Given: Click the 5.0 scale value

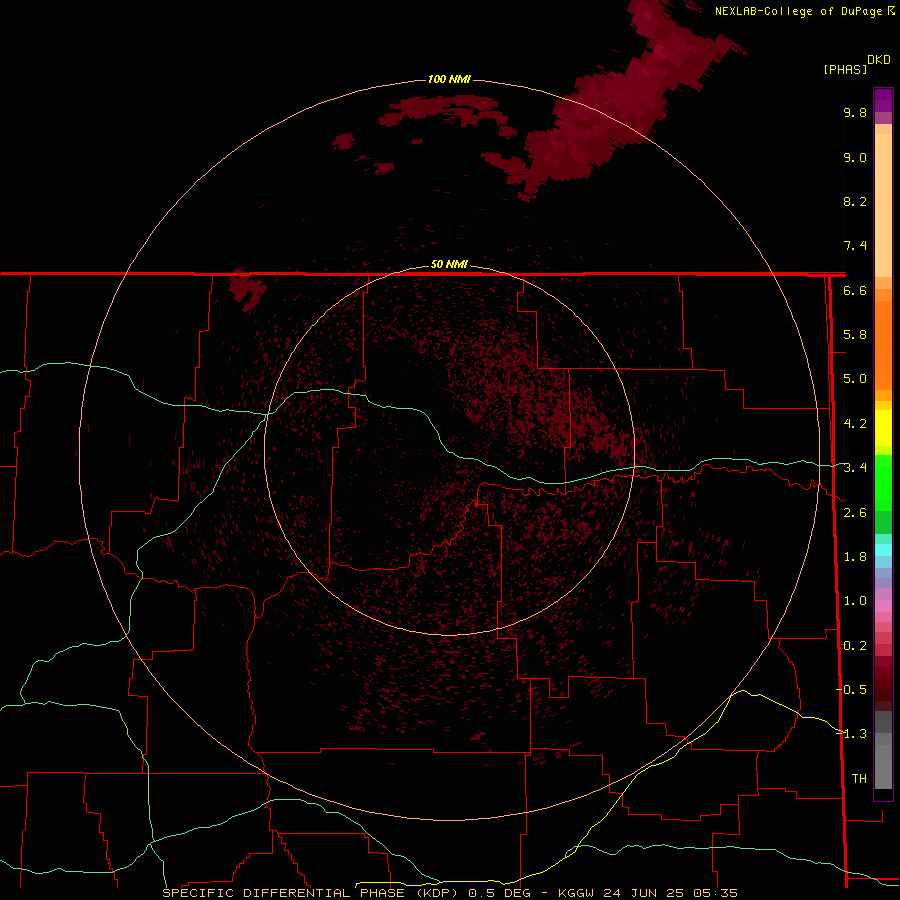Looking at the screenshot, I should 855,379.
